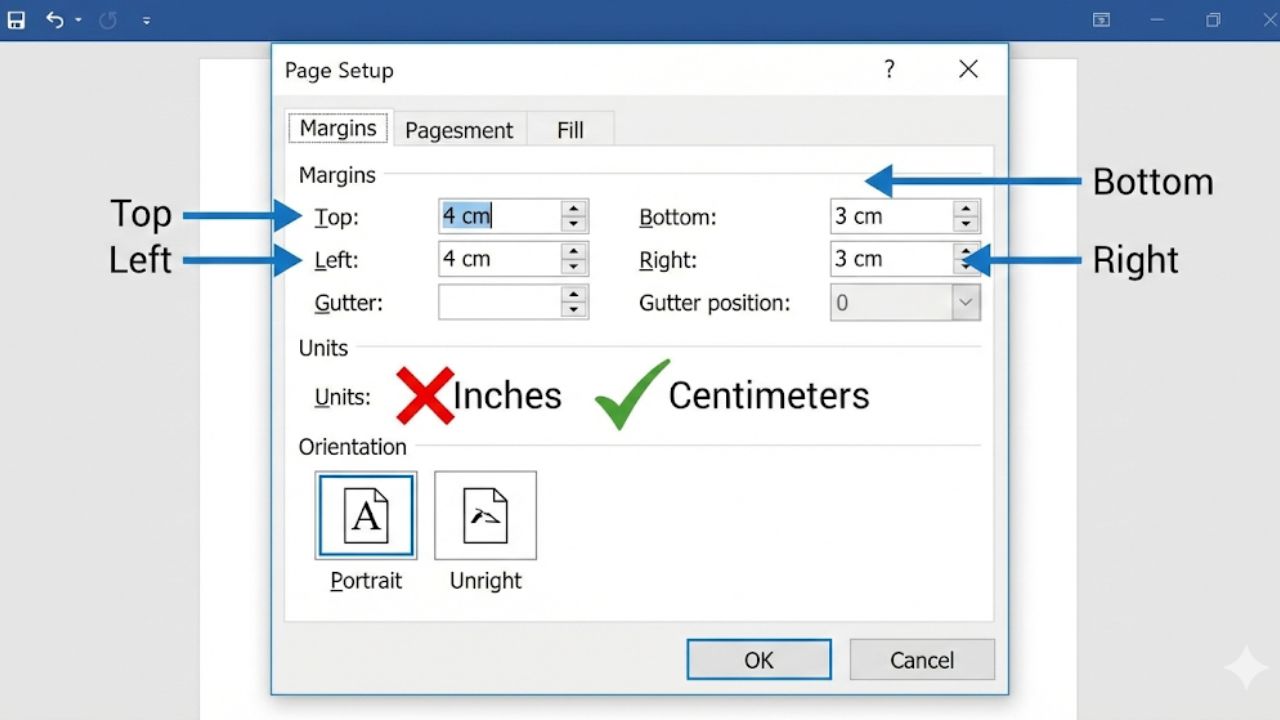Increase the Bottom margin with its up arrow
Viewport: 1280px width, 720px height.
964,209
